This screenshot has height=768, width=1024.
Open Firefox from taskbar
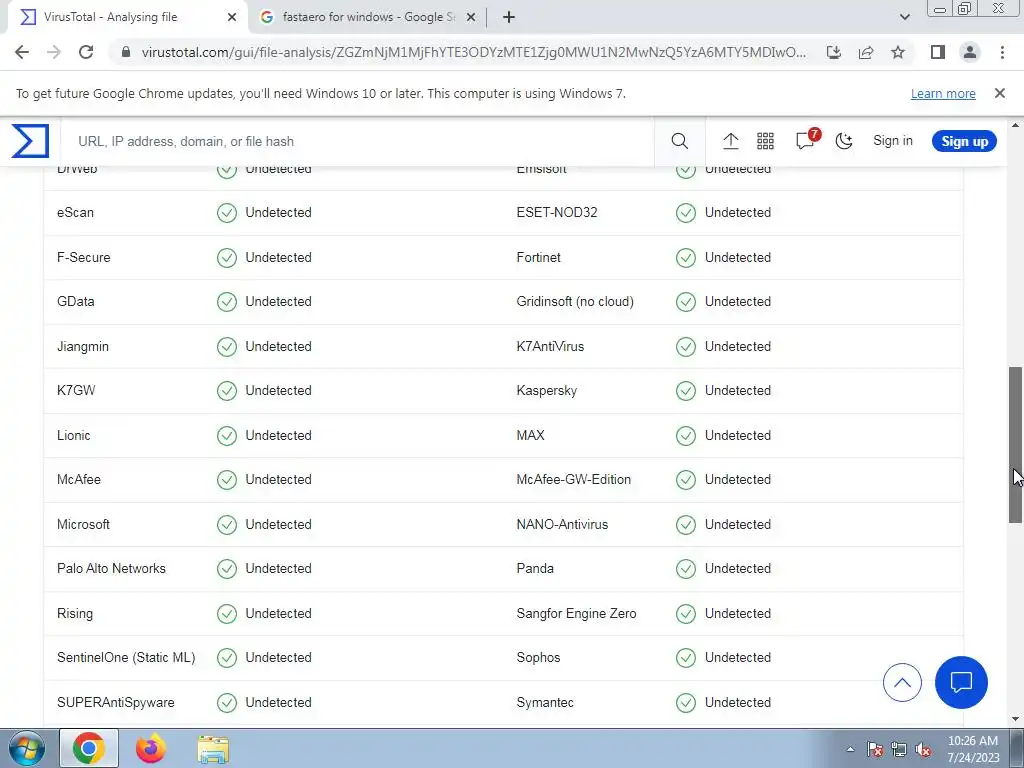150,748
